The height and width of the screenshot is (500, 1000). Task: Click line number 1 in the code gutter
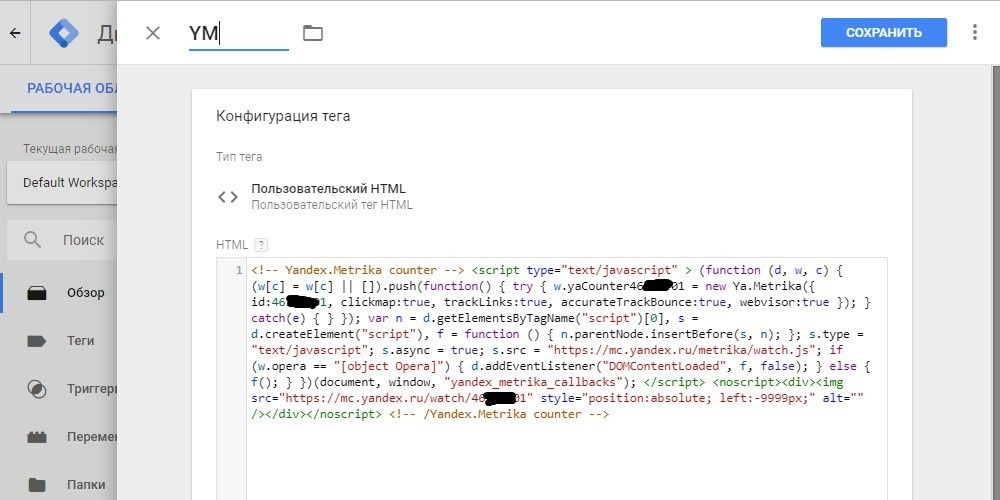pos(239,270)
